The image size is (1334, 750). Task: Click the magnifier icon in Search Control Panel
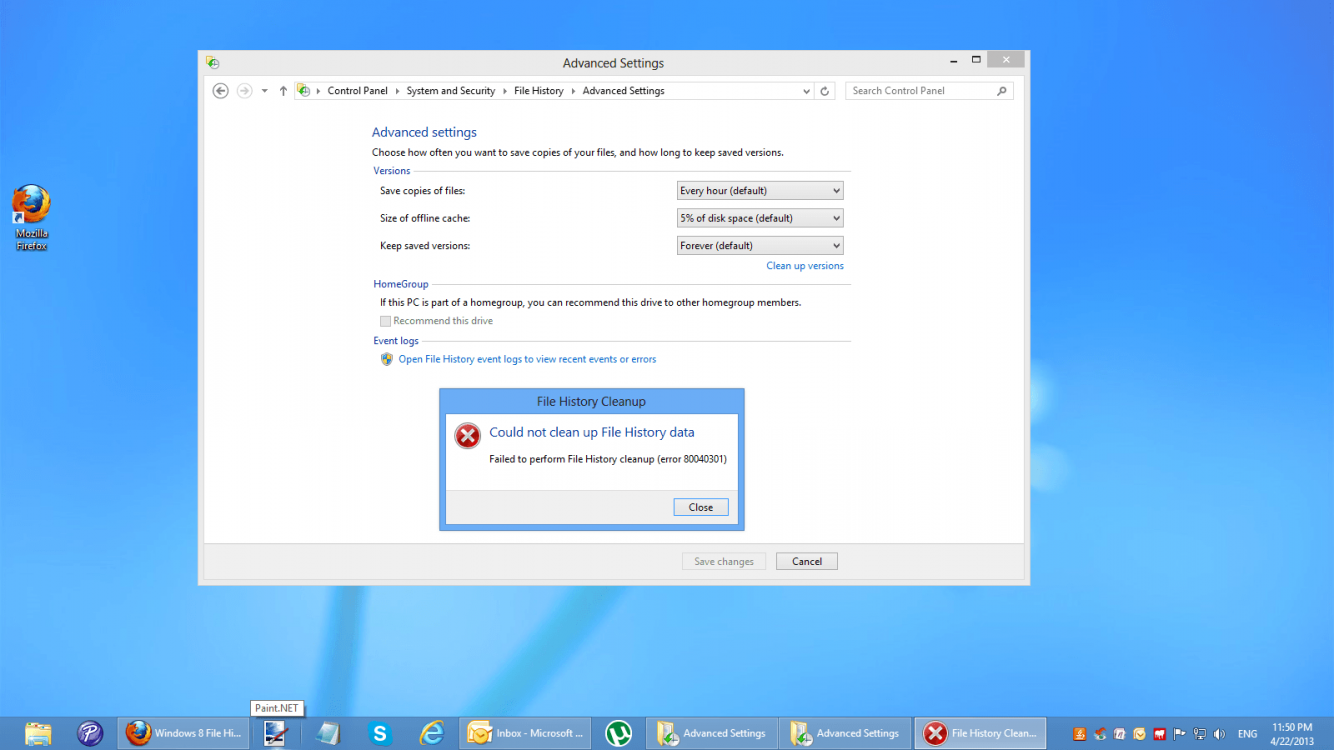pyautogui.click(x=1002, y=91)
